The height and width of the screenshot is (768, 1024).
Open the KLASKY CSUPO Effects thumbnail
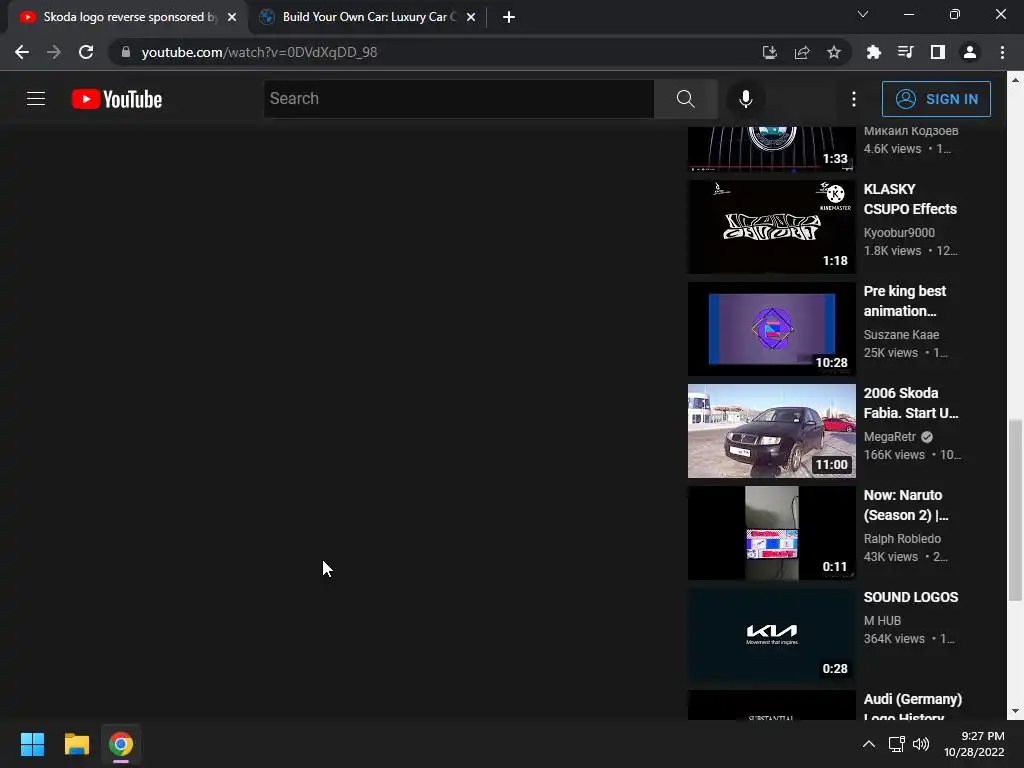[x=771, y=227]
